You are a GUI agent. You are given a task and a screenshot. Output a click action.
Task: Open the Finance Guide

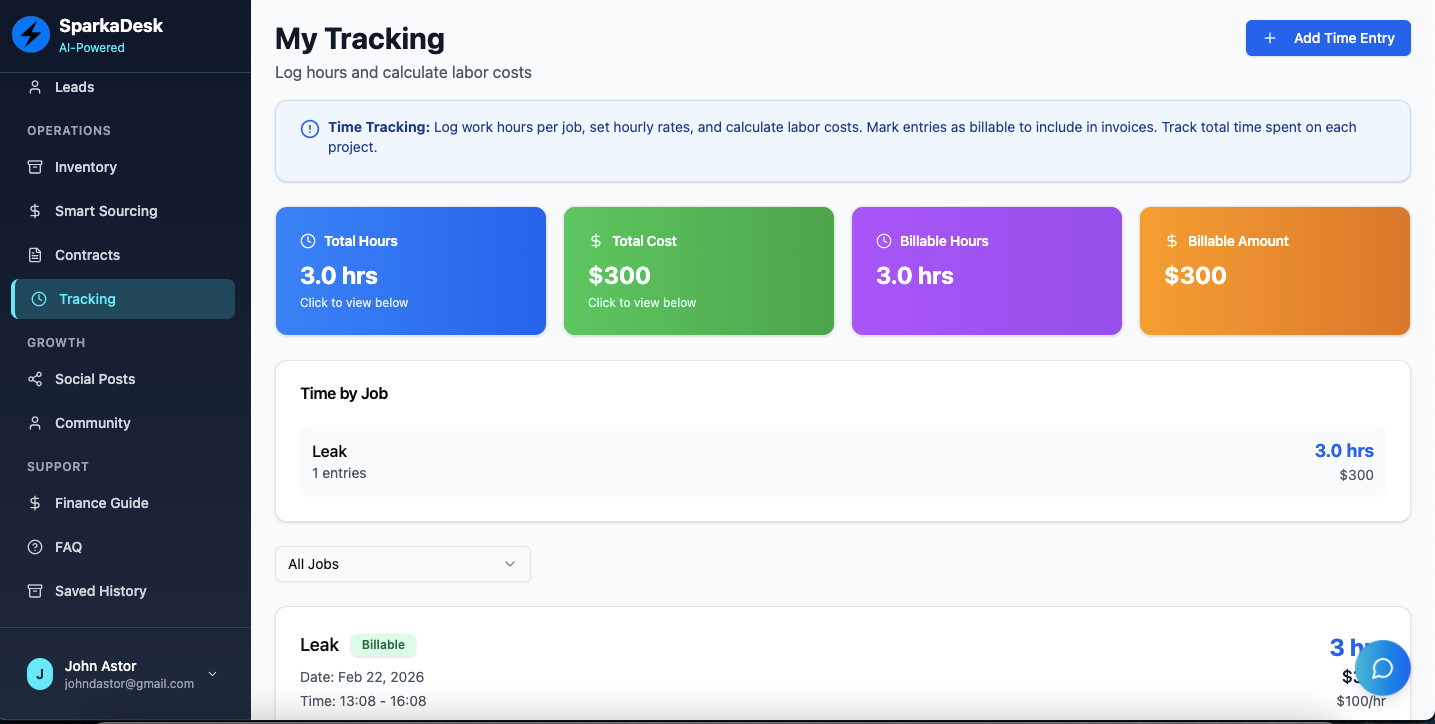click(x=123, y=503)
